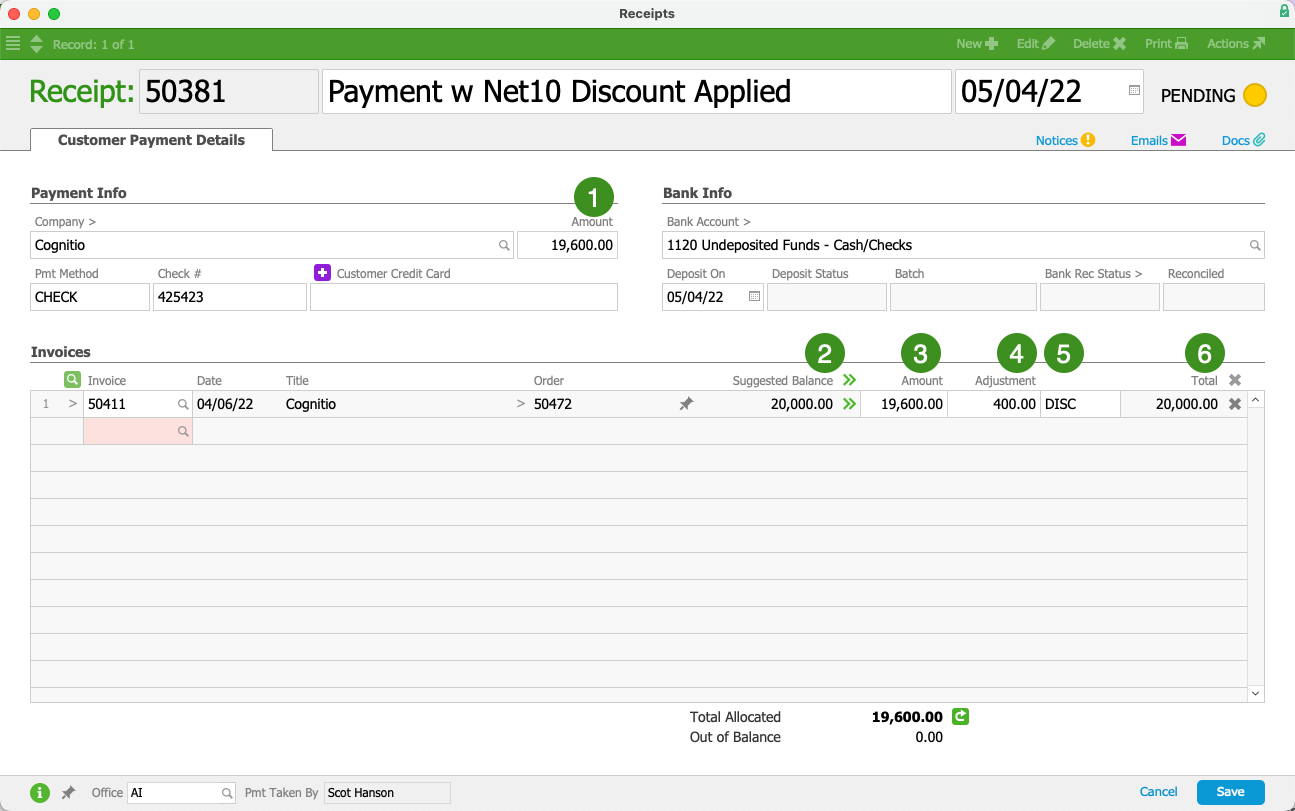Click the Pmt Method field showing CHECK
Viewport: 1295px width, 811px height.
[x=90, y=297]
